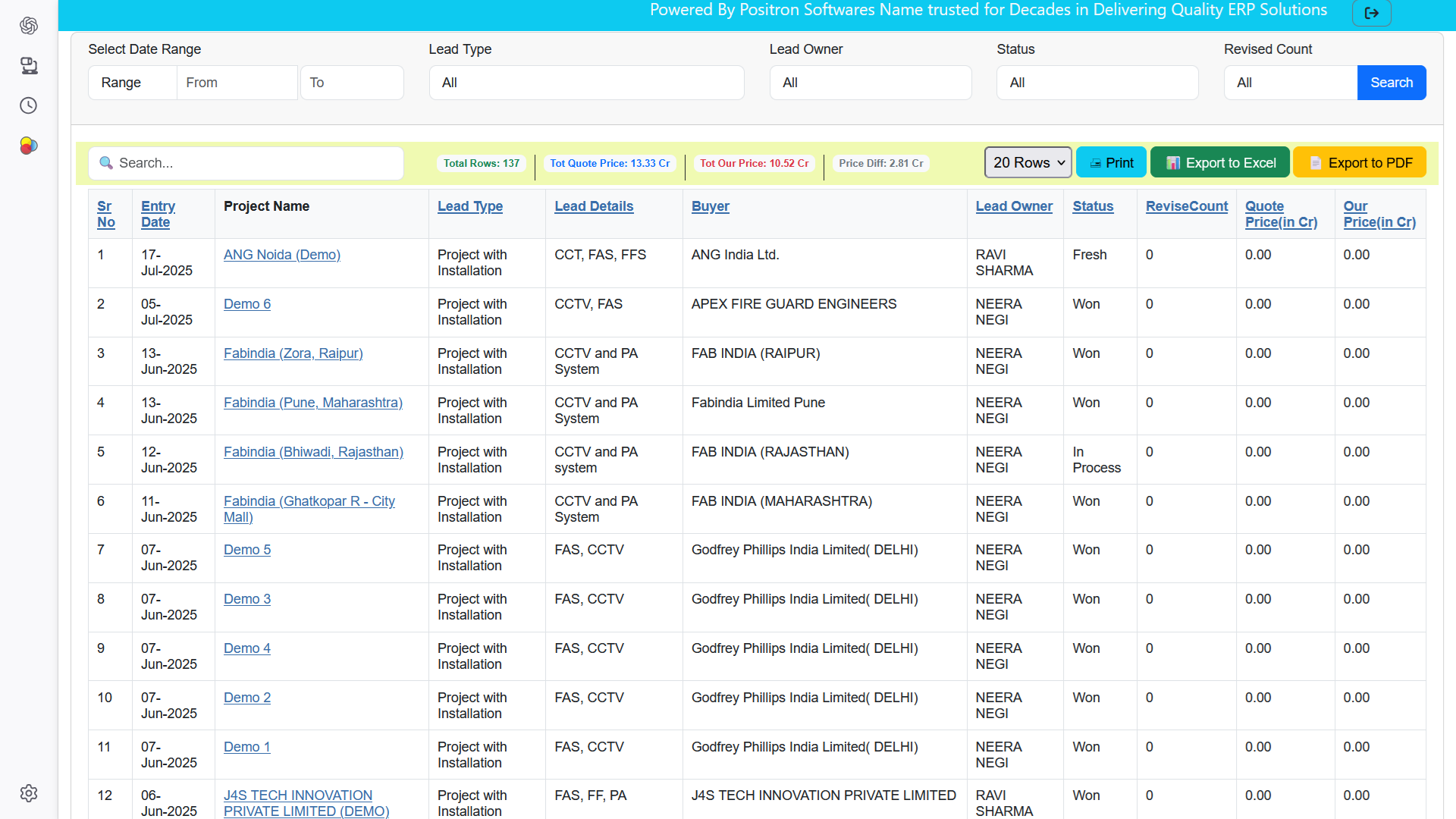Open the Lead Type filter dropdown
This screenshot has width=1456, height=819.
click(x=585, y=83)
